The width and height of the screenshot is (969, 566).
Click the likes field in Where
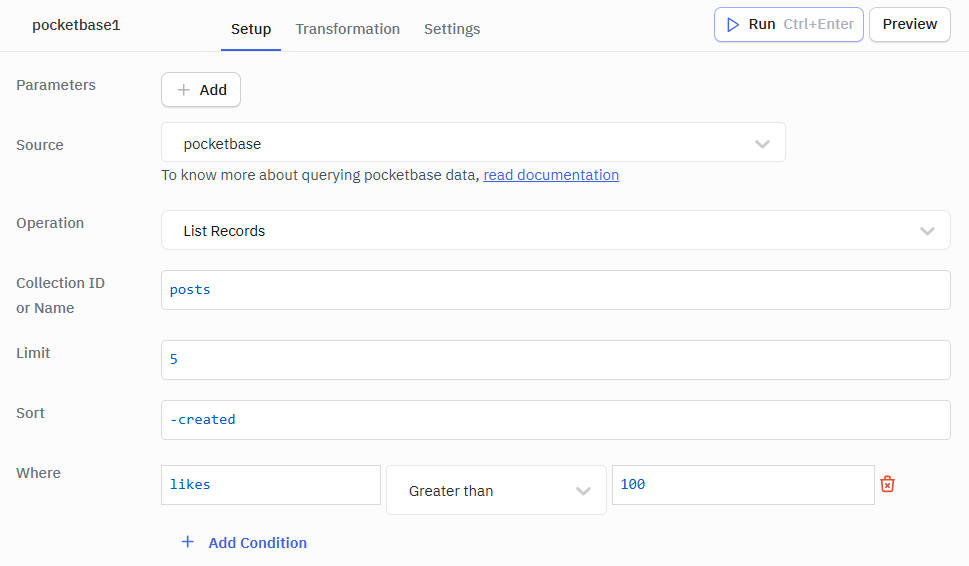(270, 484)
